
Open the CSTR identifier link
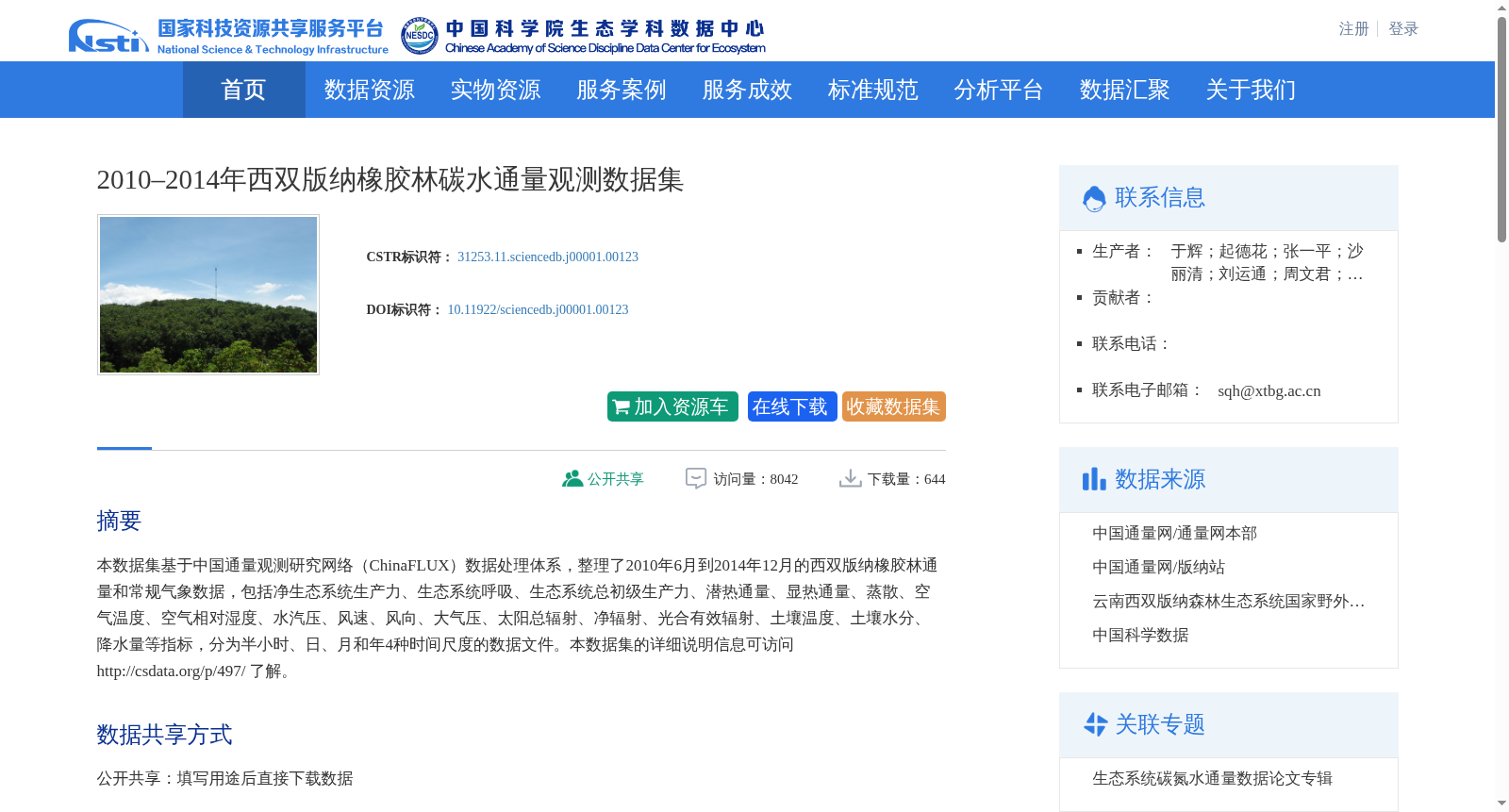point(548,257)
